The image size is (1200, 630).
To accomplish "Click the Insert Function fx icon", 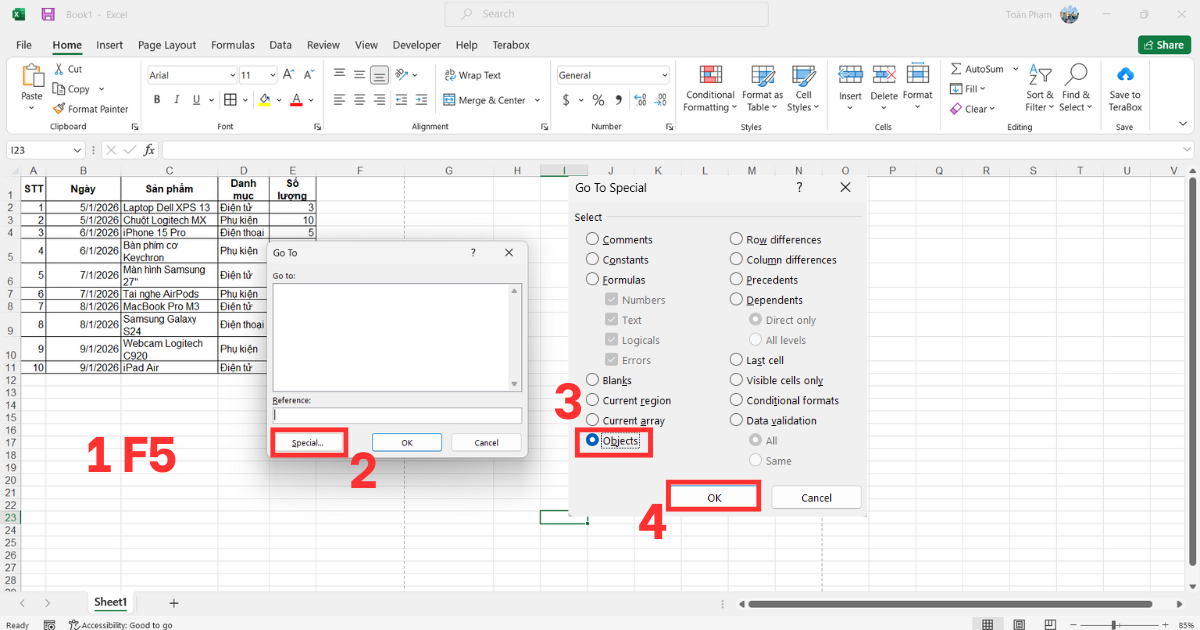I will click(149, 149).
